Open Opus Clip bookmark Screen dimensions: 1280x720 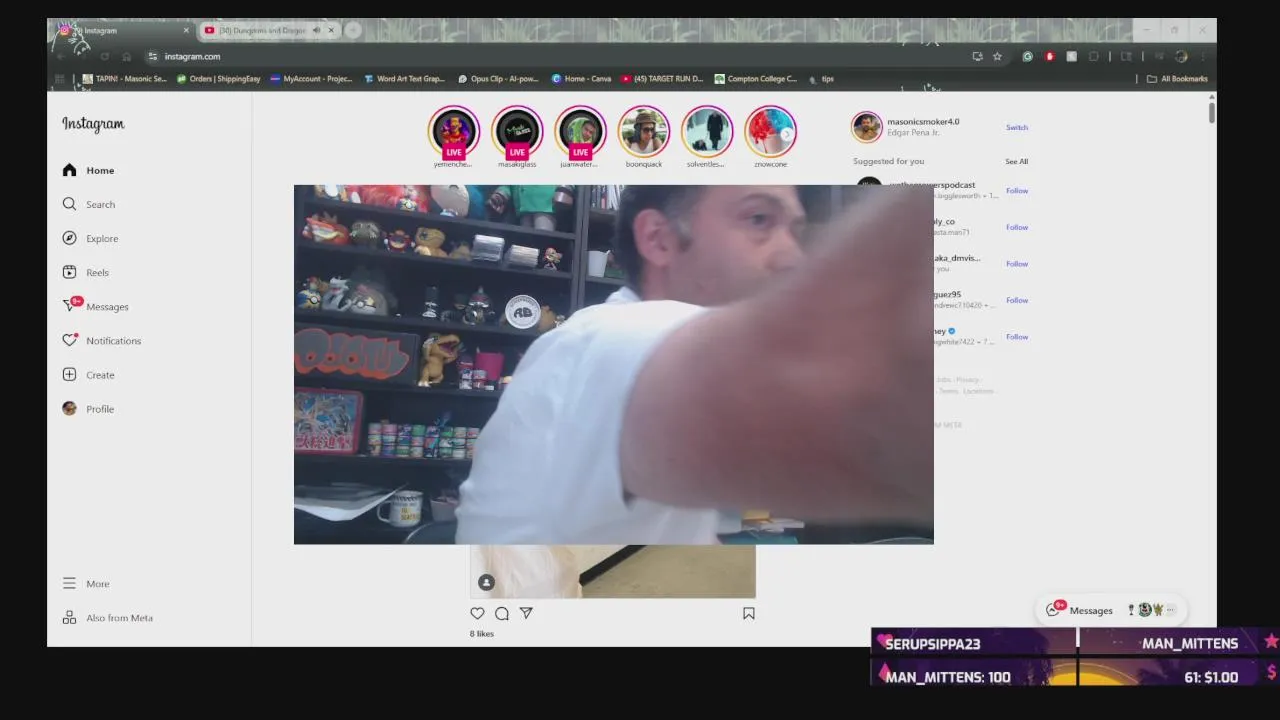click(x=498, y=79)
